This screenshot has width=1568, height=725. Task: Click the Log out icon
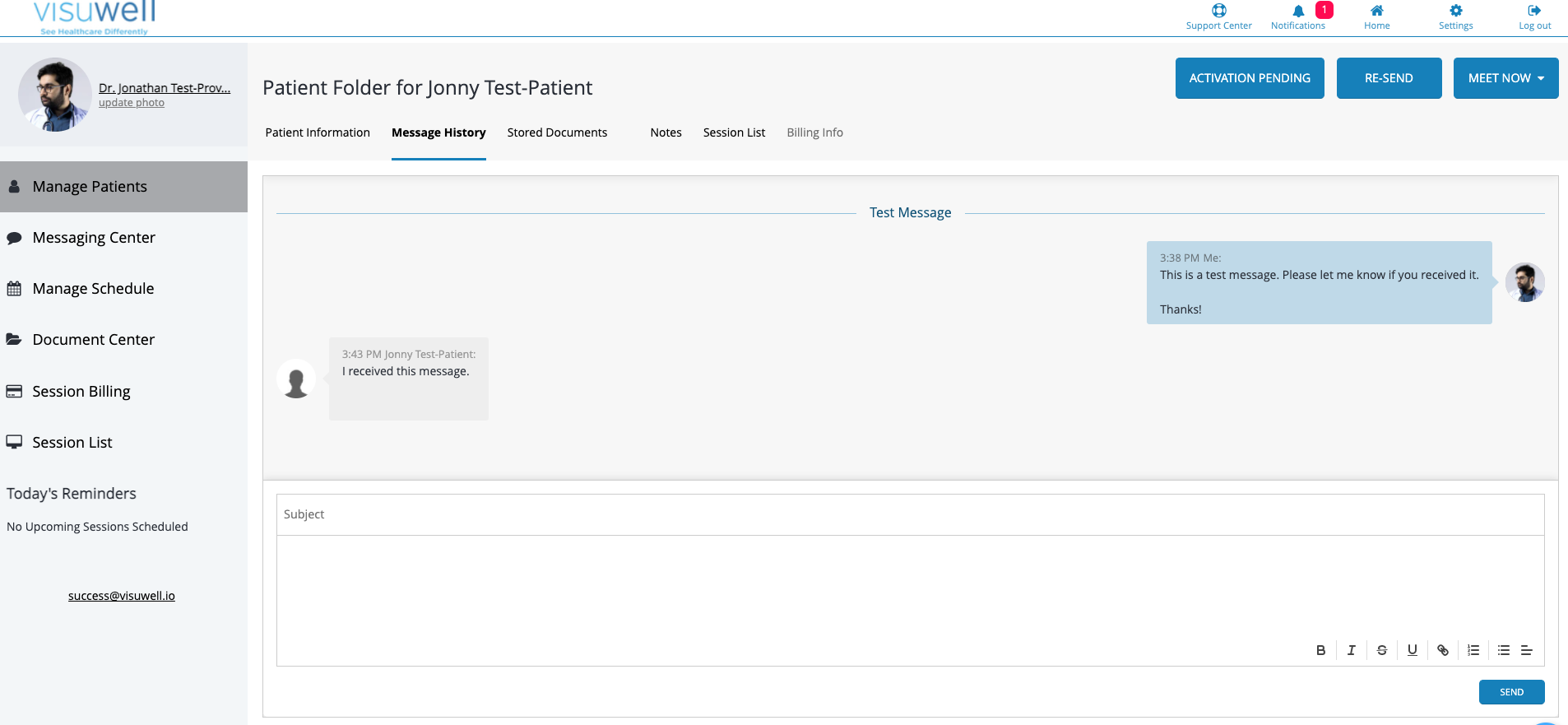[x=1534, y=12]
